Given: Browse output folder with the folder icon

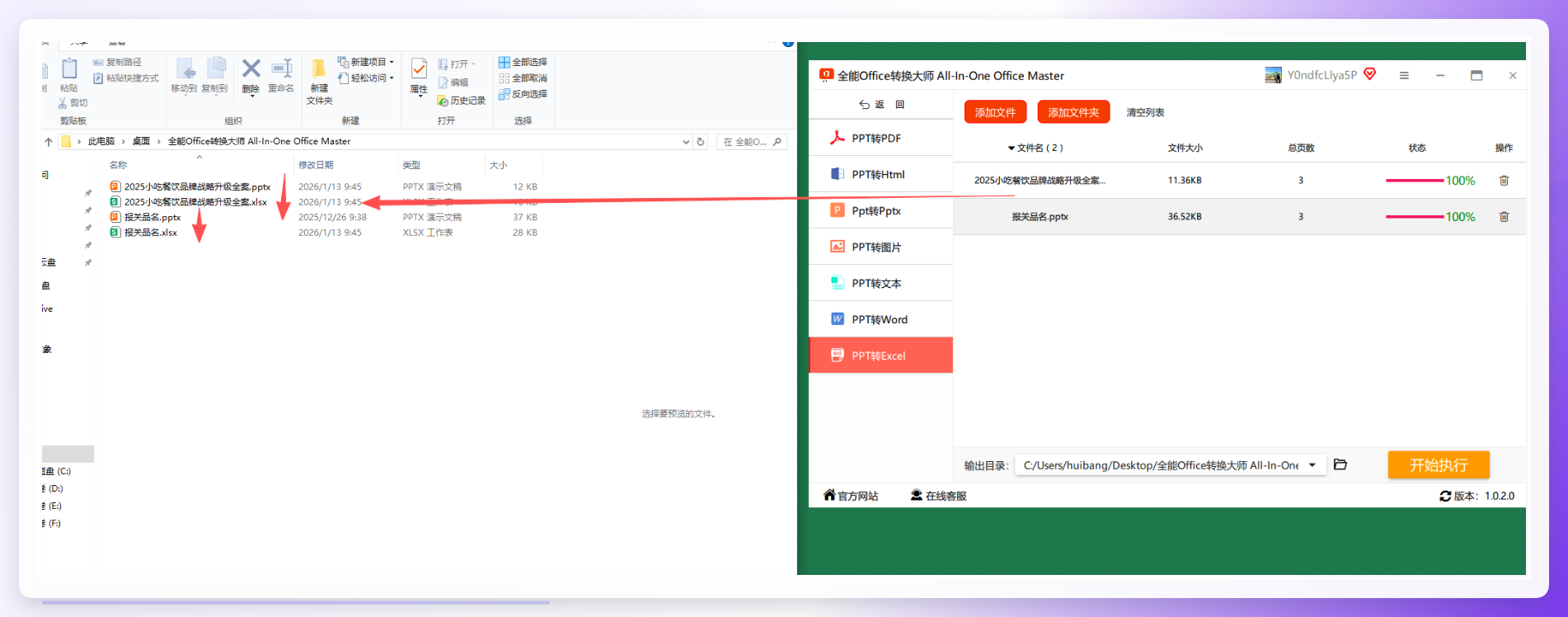Looking at the screenshot, I should (x=1340, y=464).
